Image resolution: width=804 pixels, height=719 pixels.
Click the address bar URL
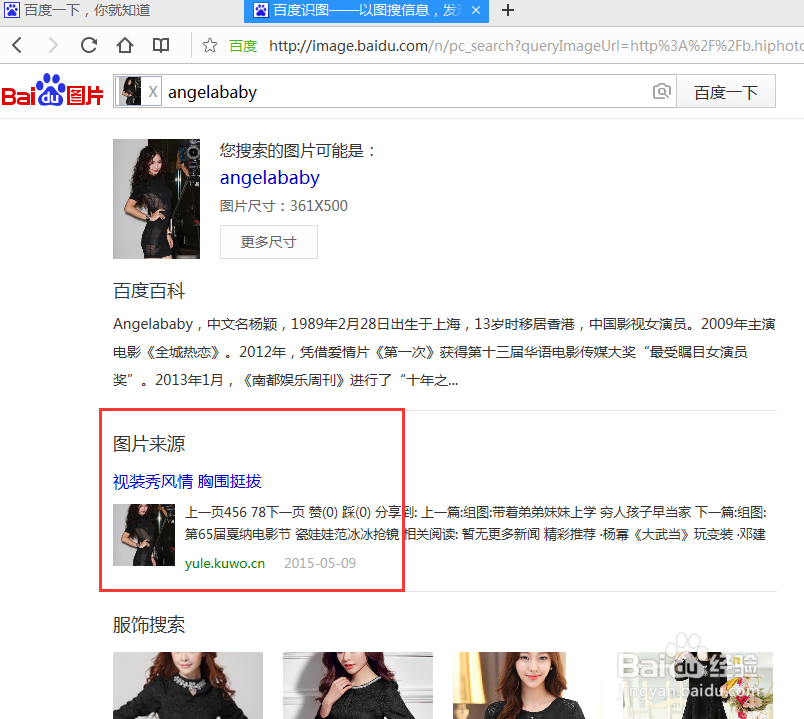coord(536,46)
